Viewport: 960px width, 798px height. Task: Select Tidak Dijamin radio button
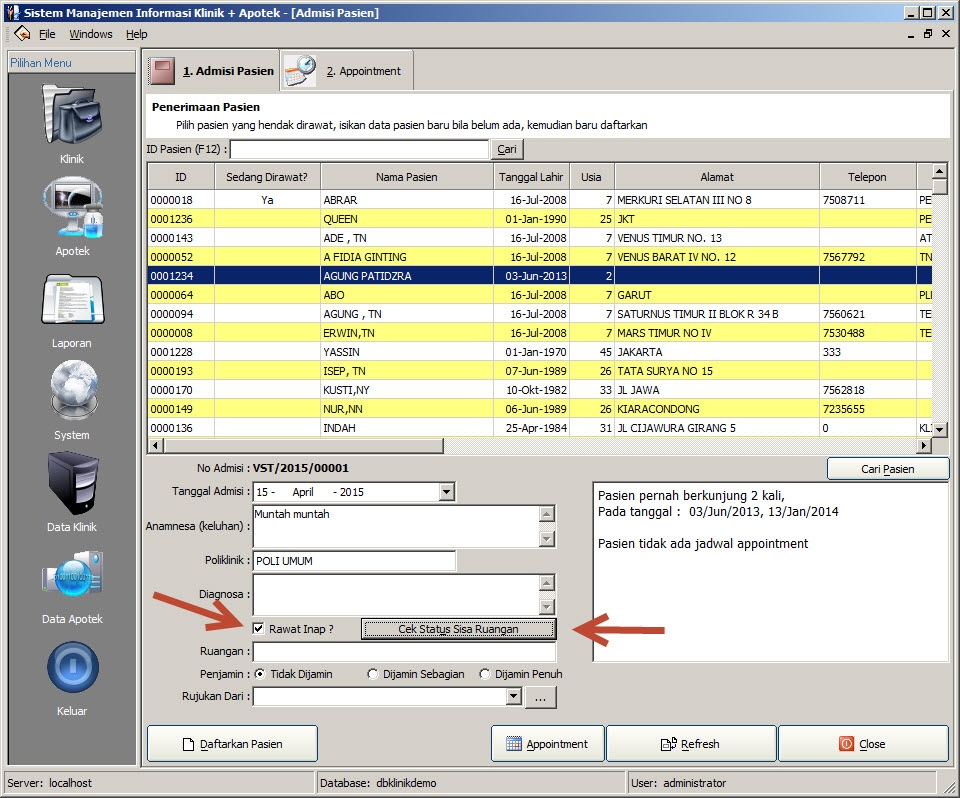(260, 674)
